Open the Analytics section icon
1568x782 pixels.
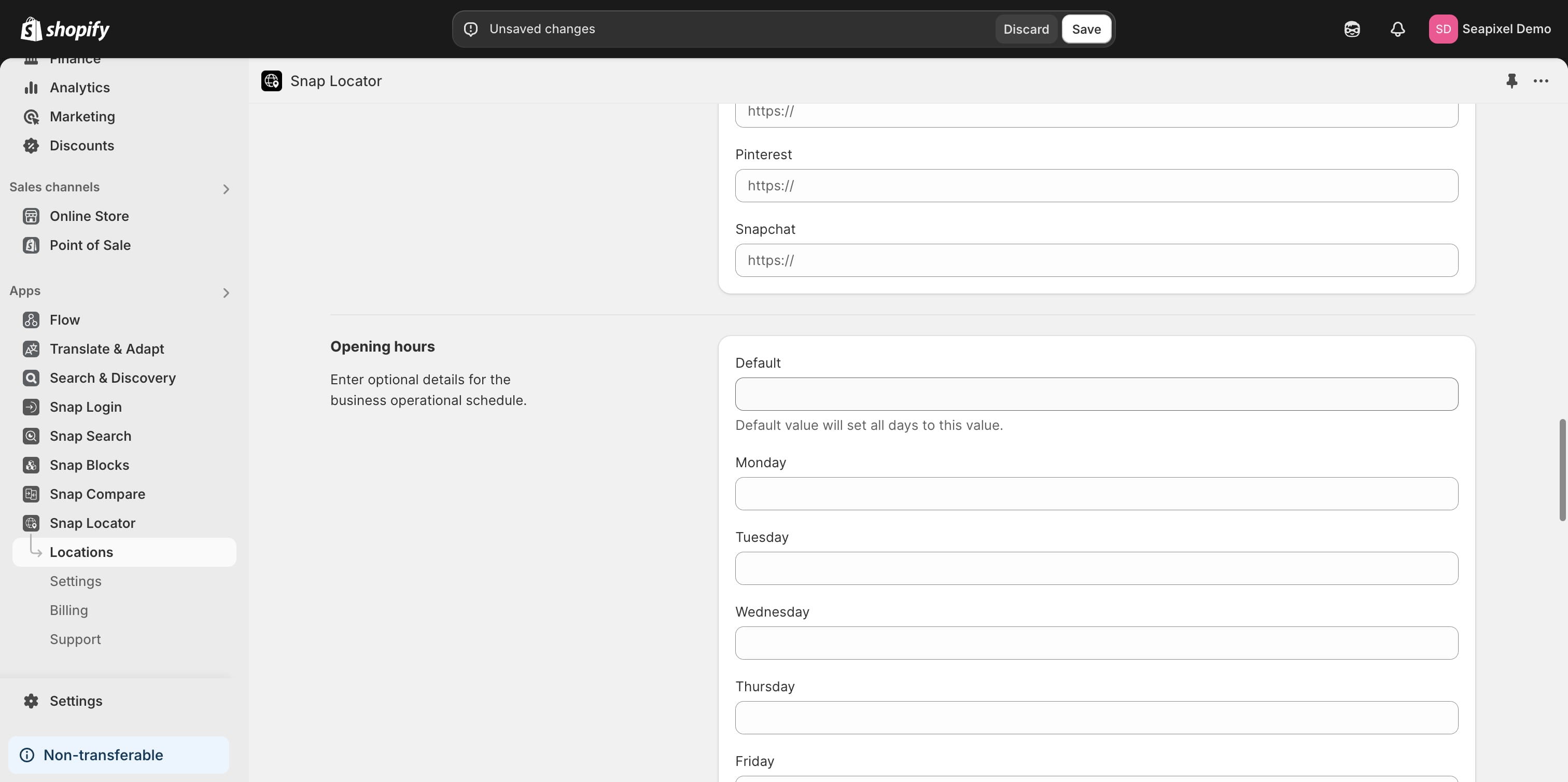click(x=31, y=87)
